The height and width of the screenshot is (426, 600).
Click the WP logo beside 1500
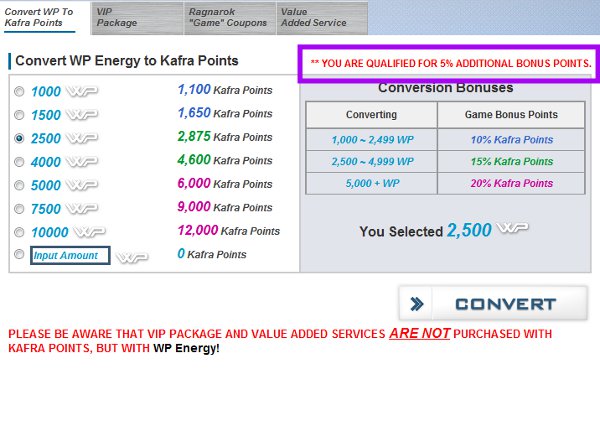tap(82, 115)
